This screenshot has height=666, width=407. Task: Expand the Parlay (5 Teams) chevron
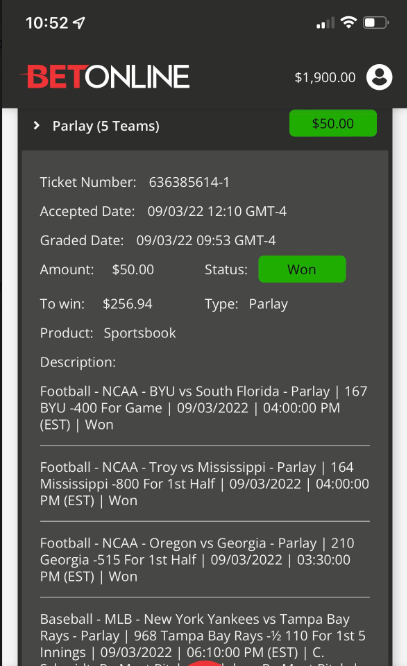coord(37,125)
